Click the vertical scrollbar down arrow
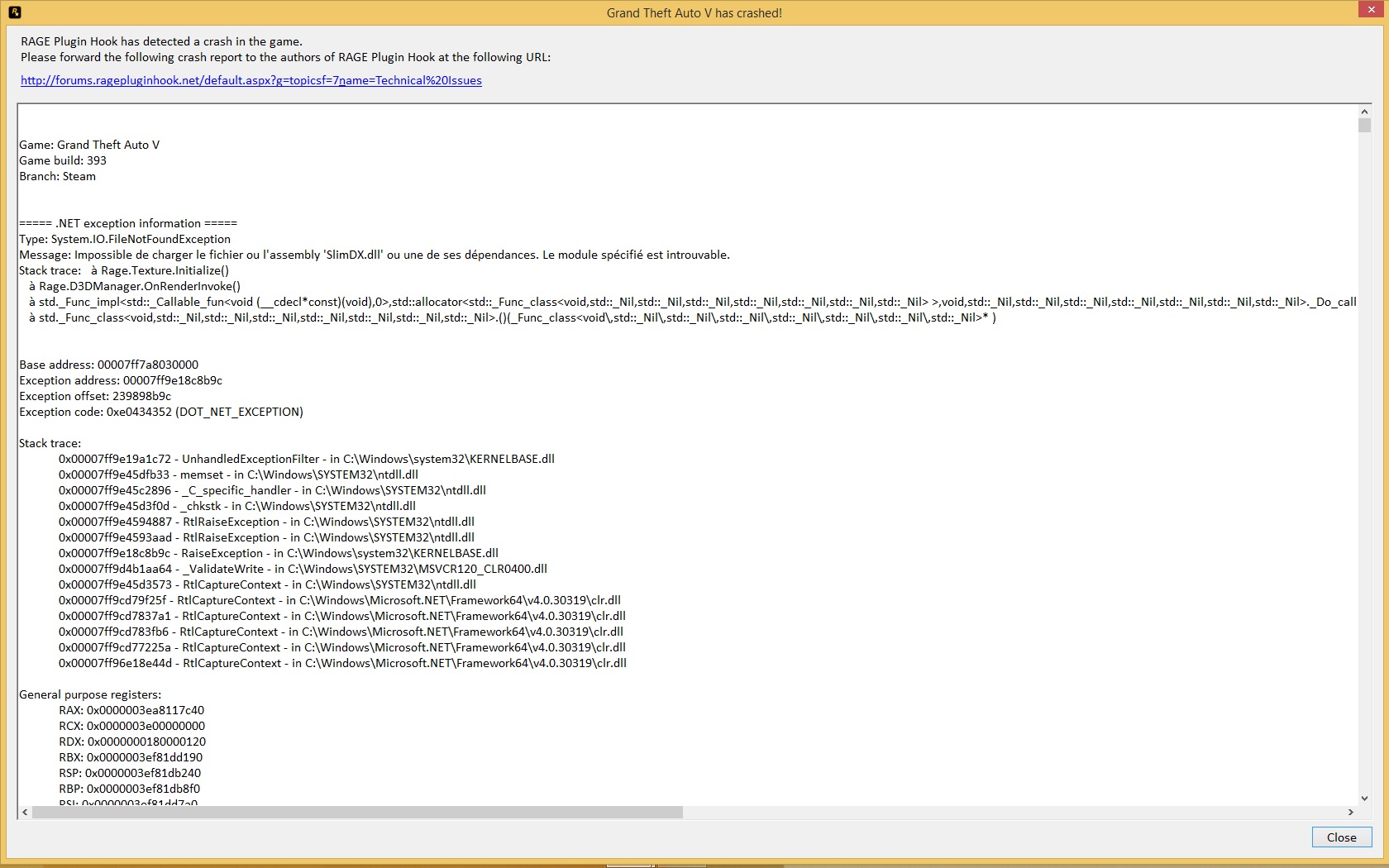The width and height of the screenshot is (1389, 868). coord(1364,799)
